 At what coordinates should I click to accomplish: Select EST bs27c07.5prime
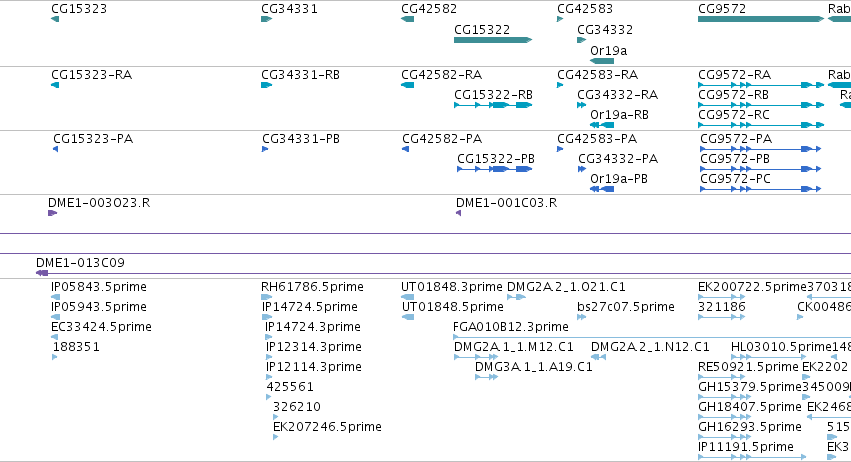(x=626, y=307)
